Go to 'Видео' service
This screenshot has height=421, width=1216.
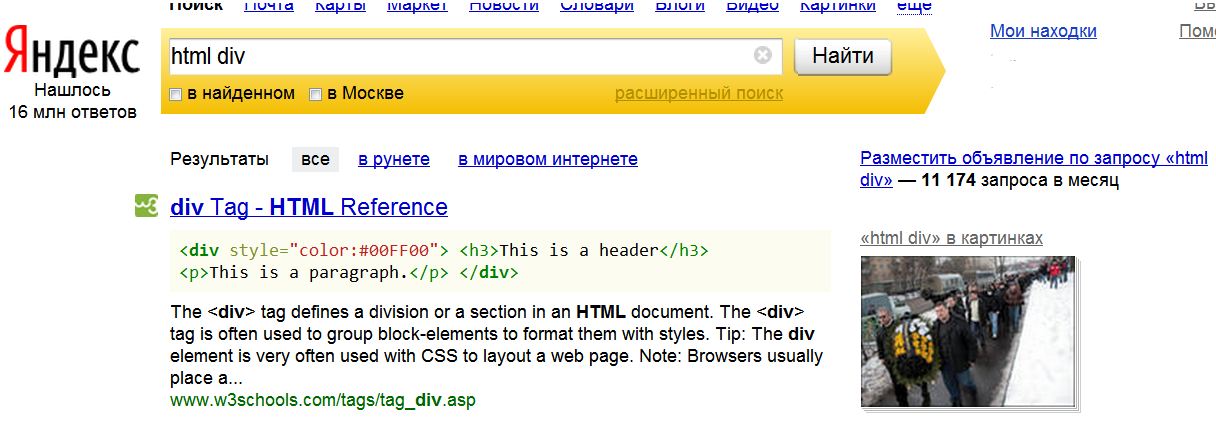[752, 6]
